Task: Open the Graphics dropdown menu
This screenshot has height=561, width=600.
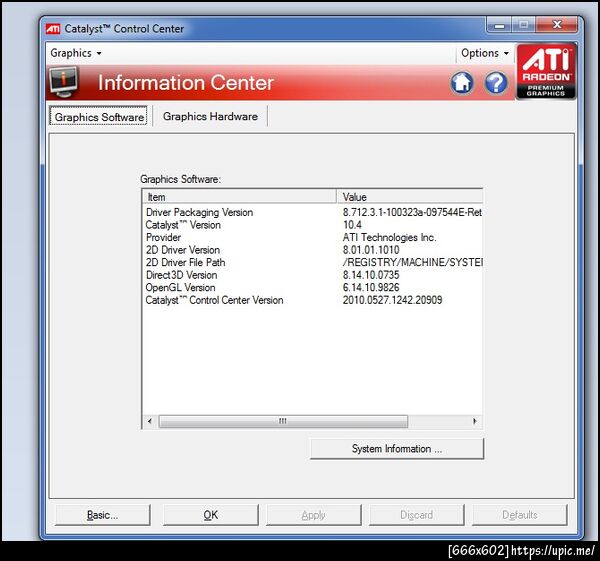Action: [76, 53]
